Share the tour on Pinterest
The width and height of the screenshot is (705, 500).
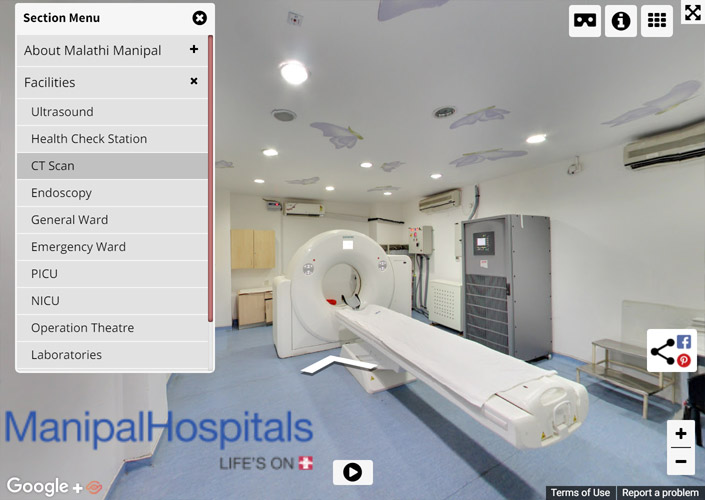pyautogui.click(x=684, y=360)
